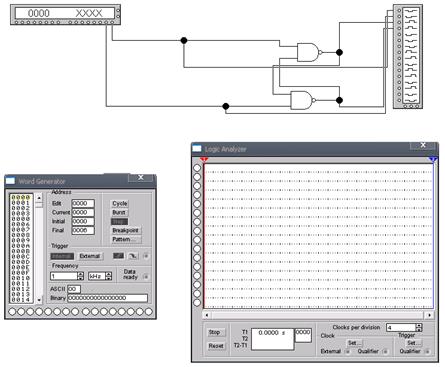
Task: Click the Binary pattern input field
Action: pos(107,298)
